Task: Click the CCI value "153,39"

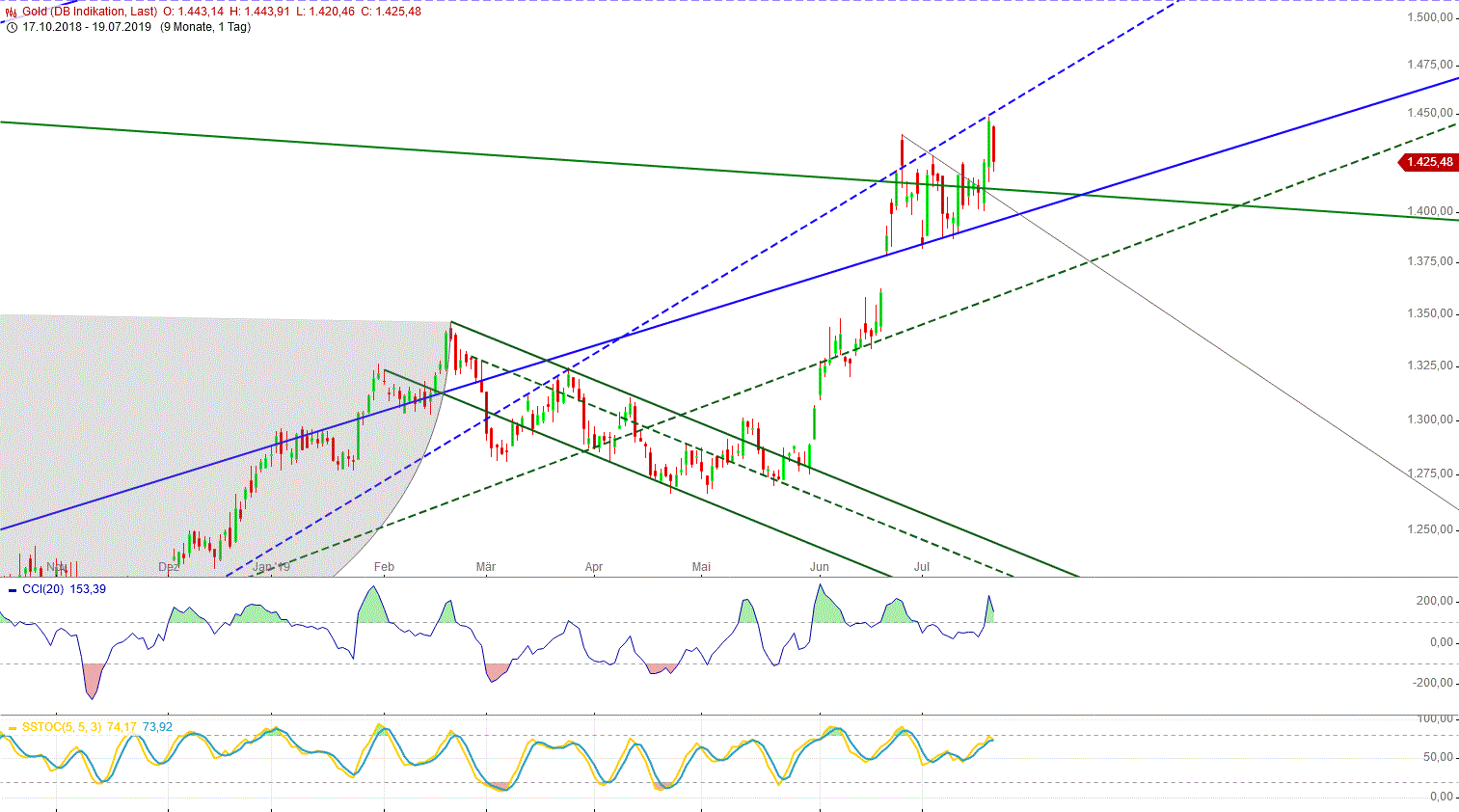Action: click(88, 589)
